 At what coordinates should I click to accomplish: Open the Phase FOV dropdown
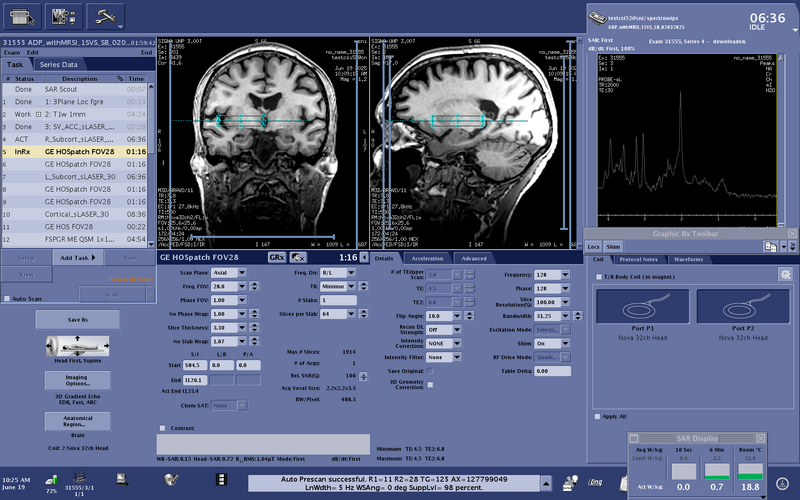pyautogui.click(x=242, y=300)
